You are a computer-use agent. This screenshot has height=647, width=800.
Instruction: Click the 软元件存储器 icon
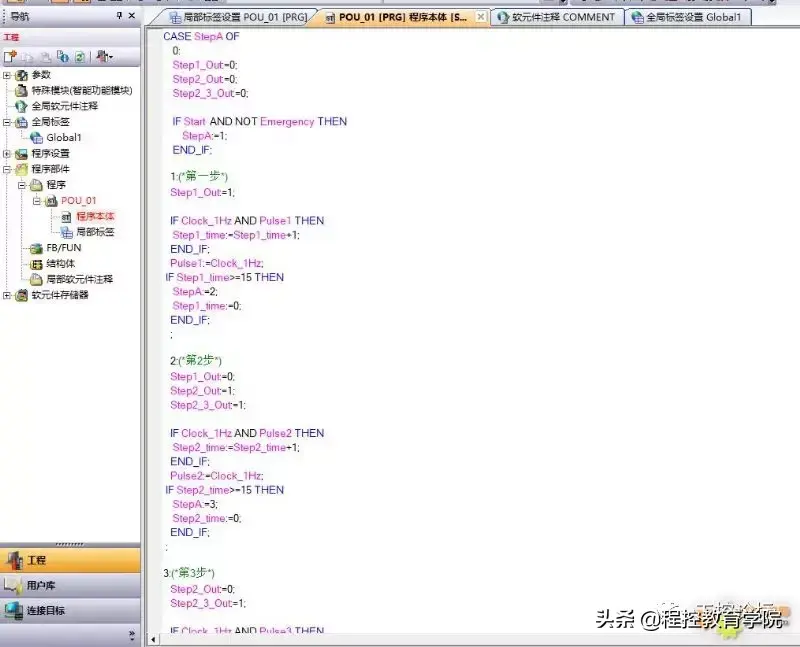[21, 295]
